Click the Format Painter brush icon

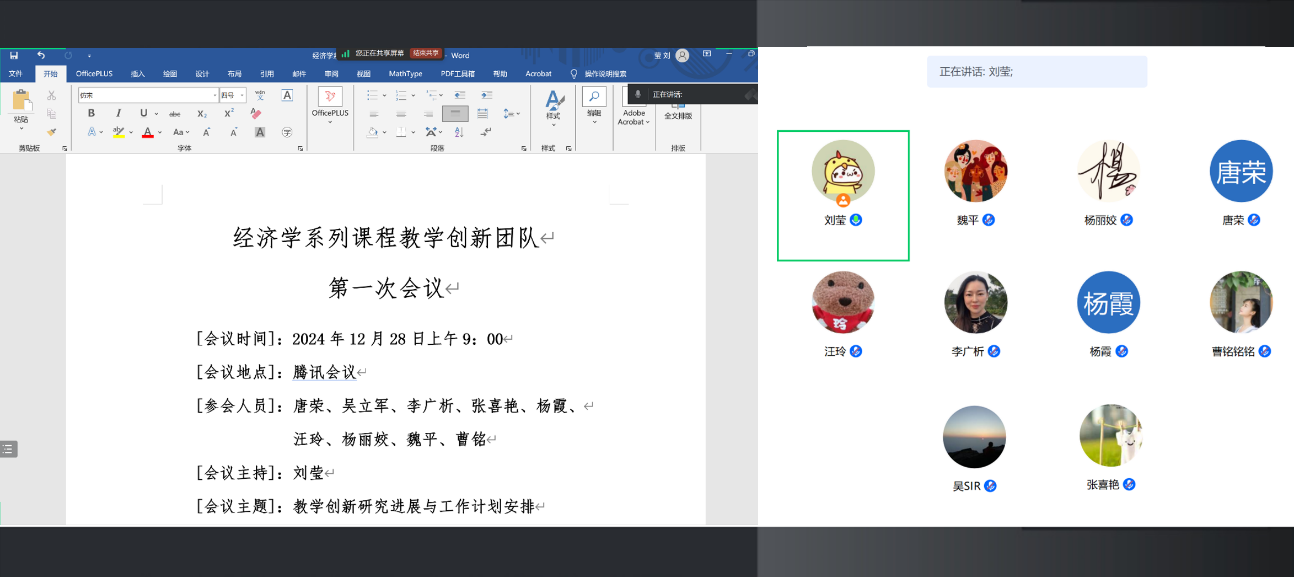(x=52, y=131)
